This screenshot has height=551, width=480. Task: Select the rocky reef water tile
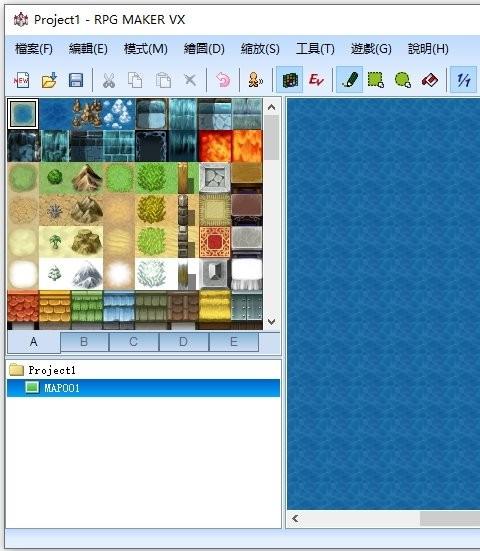point(87,114)
